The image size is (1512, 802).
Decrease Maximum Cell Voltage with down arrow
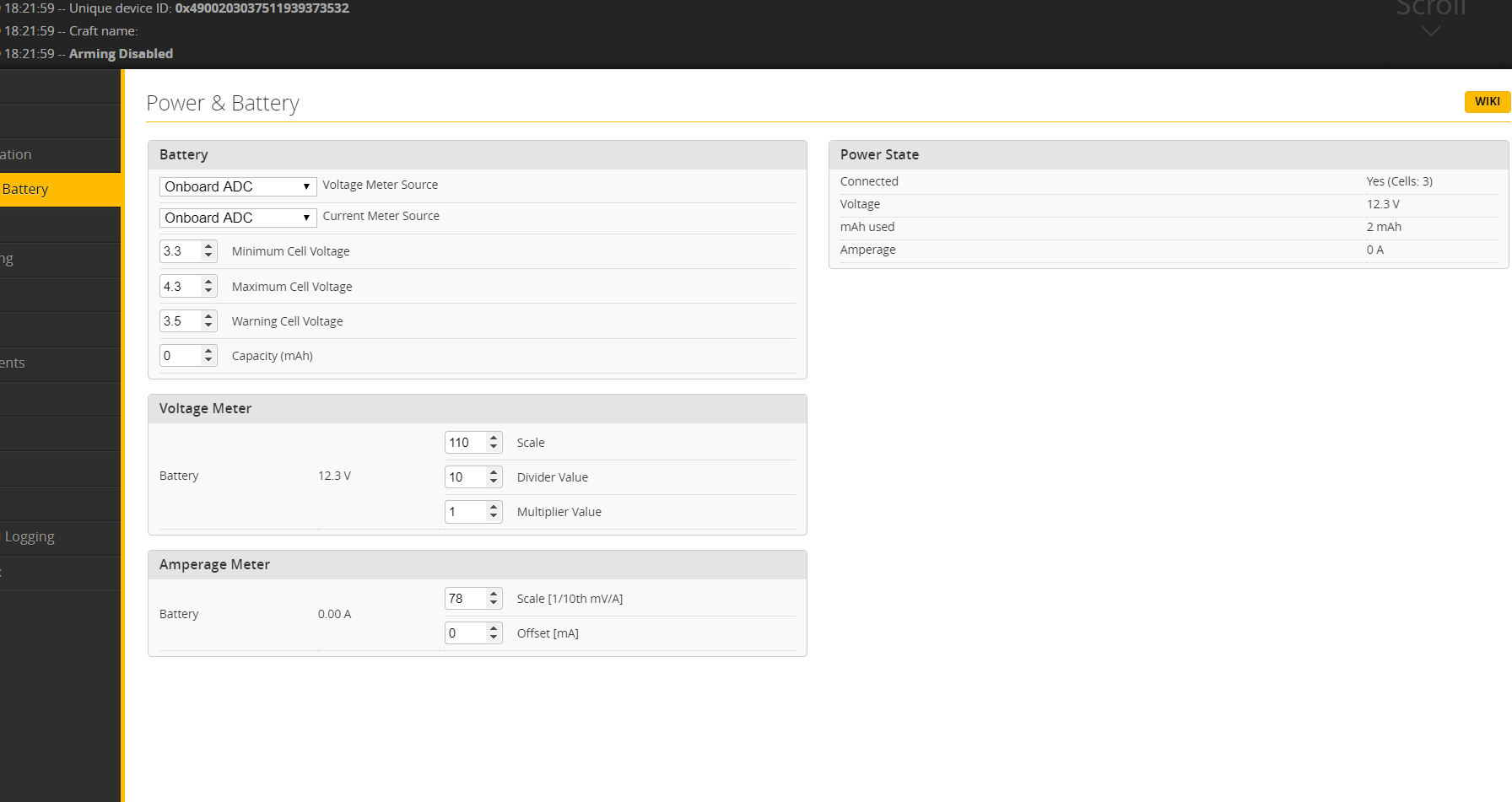tap(208, 291)
